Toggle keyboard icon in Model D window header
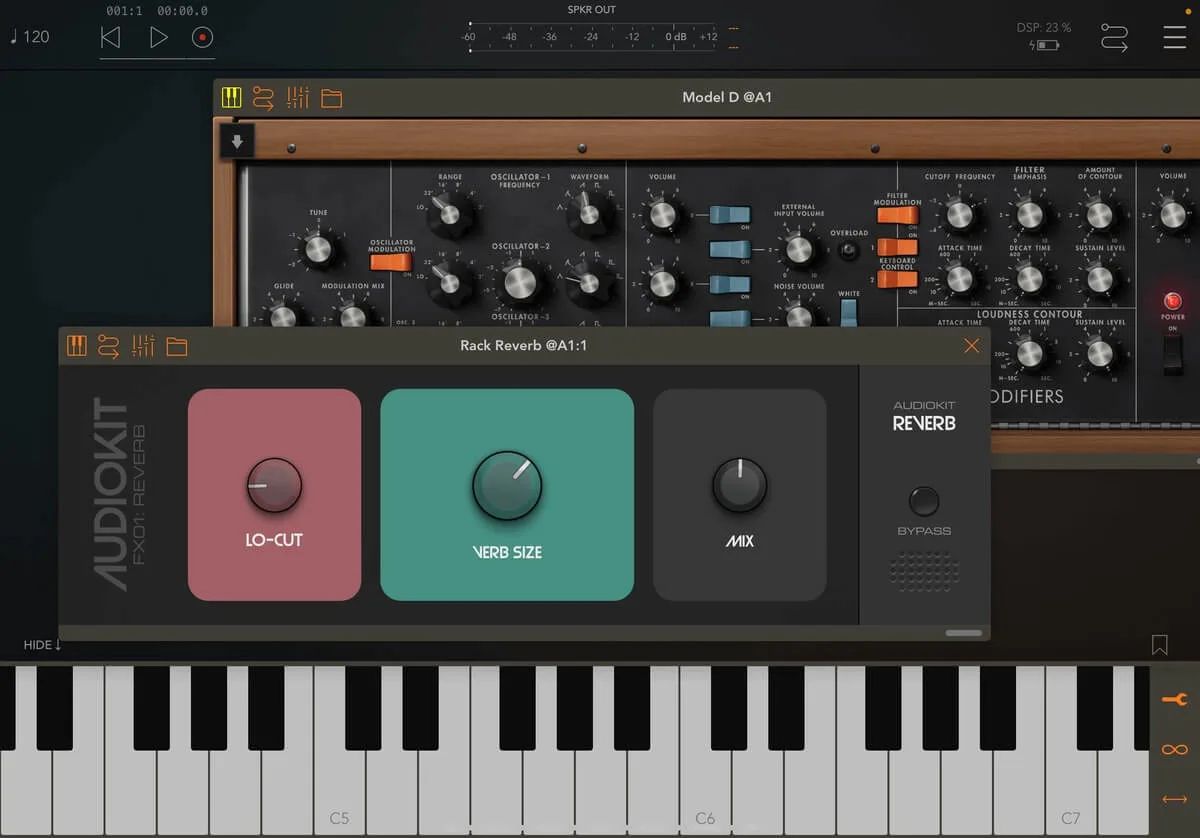The height and width of the screenshot is (838, 1200). [232, 97]
